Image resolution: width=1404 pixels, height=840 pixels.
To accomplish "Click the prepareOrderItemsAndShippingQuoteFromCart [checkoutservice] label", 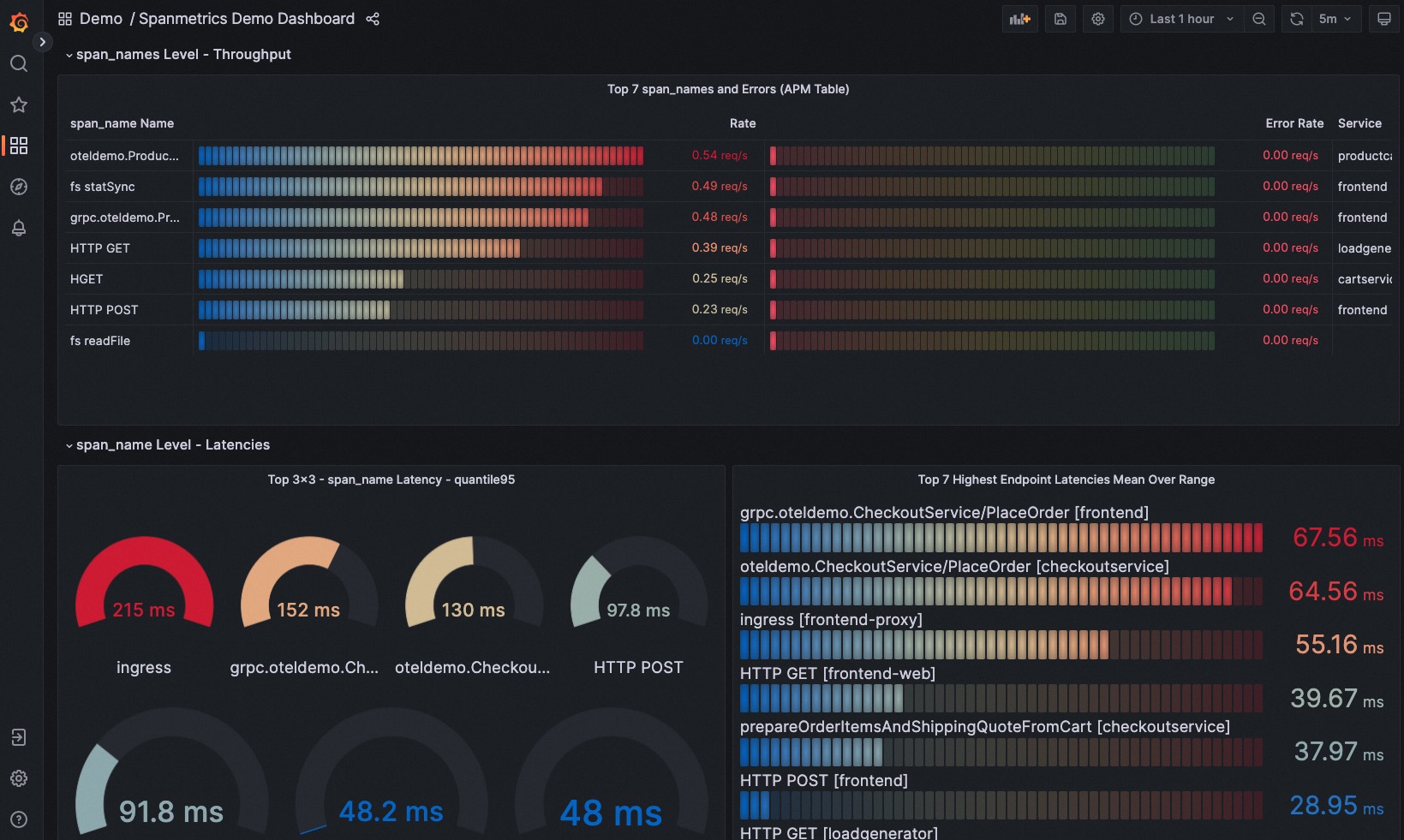I will coord(985,727).
